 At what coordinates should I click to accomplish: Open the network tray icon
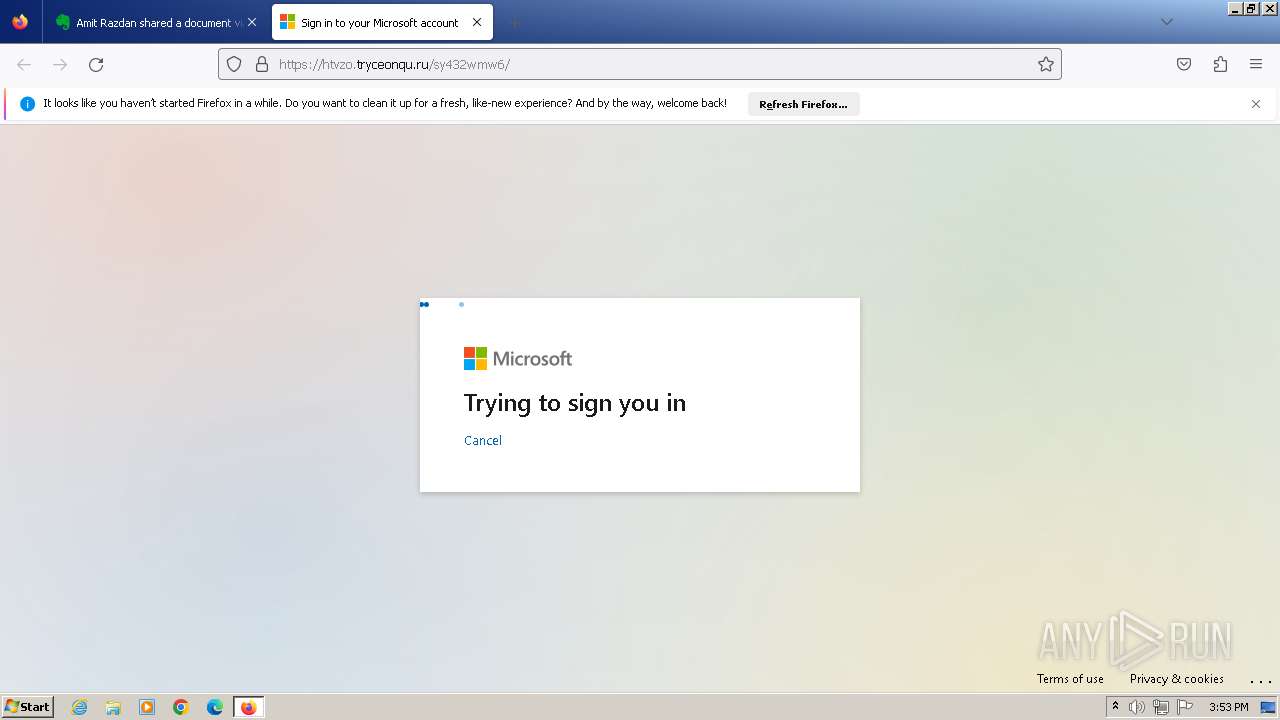(x=1161, y=707)
